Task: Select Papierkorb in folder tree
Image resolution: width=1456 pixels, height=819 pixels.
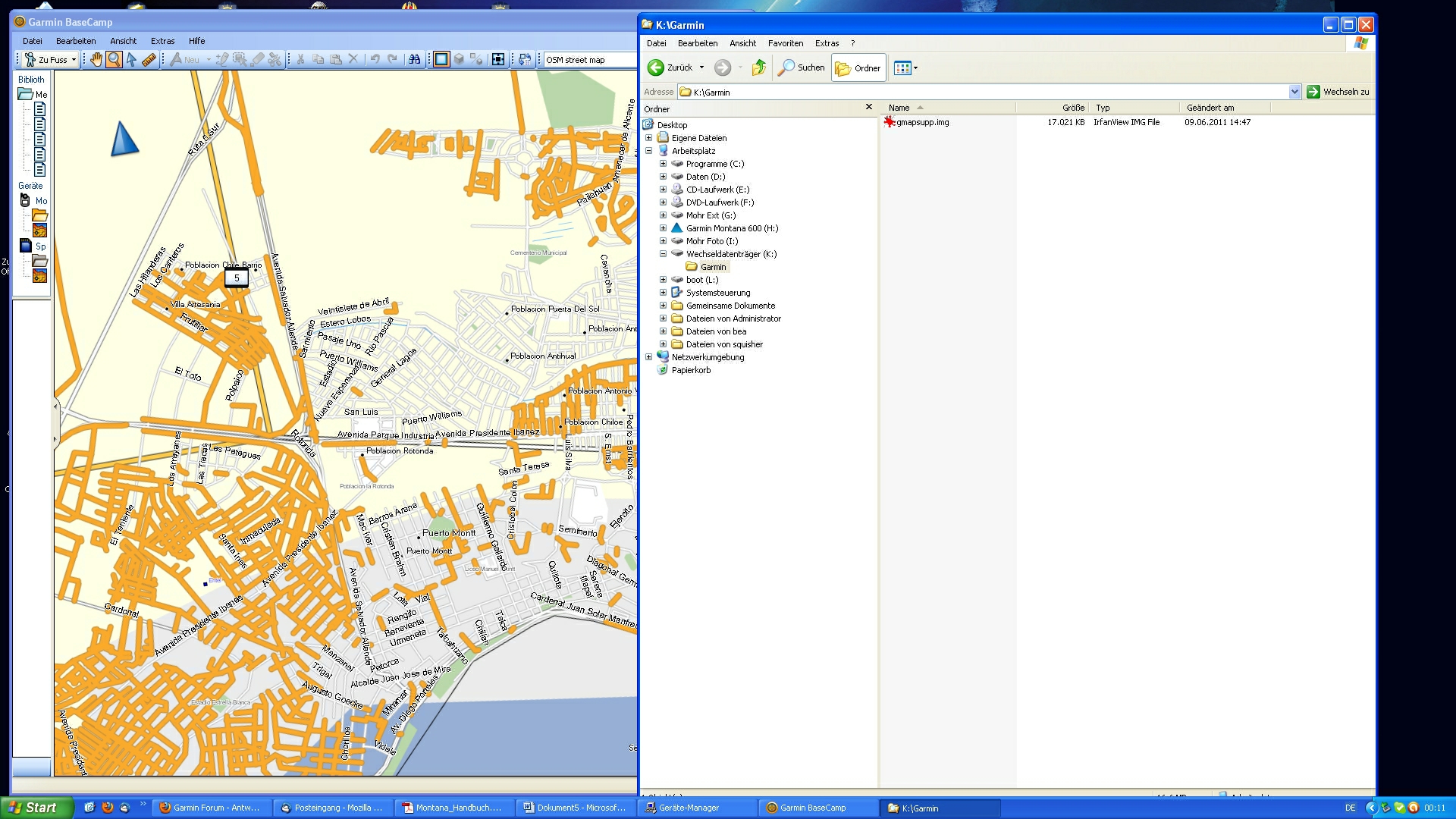Action: coord(684,370)
